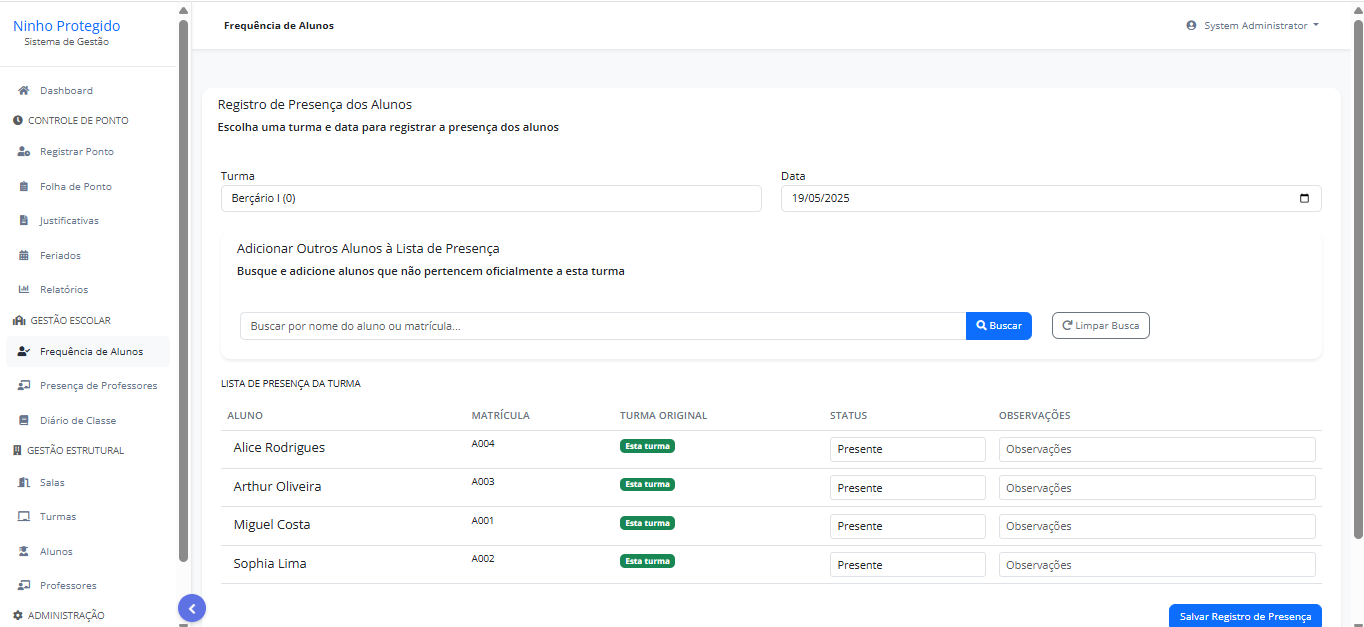1364x627 pixels.
Task: Click the Data field showing 19/05/2025
Action: [x=1051, y=198]
